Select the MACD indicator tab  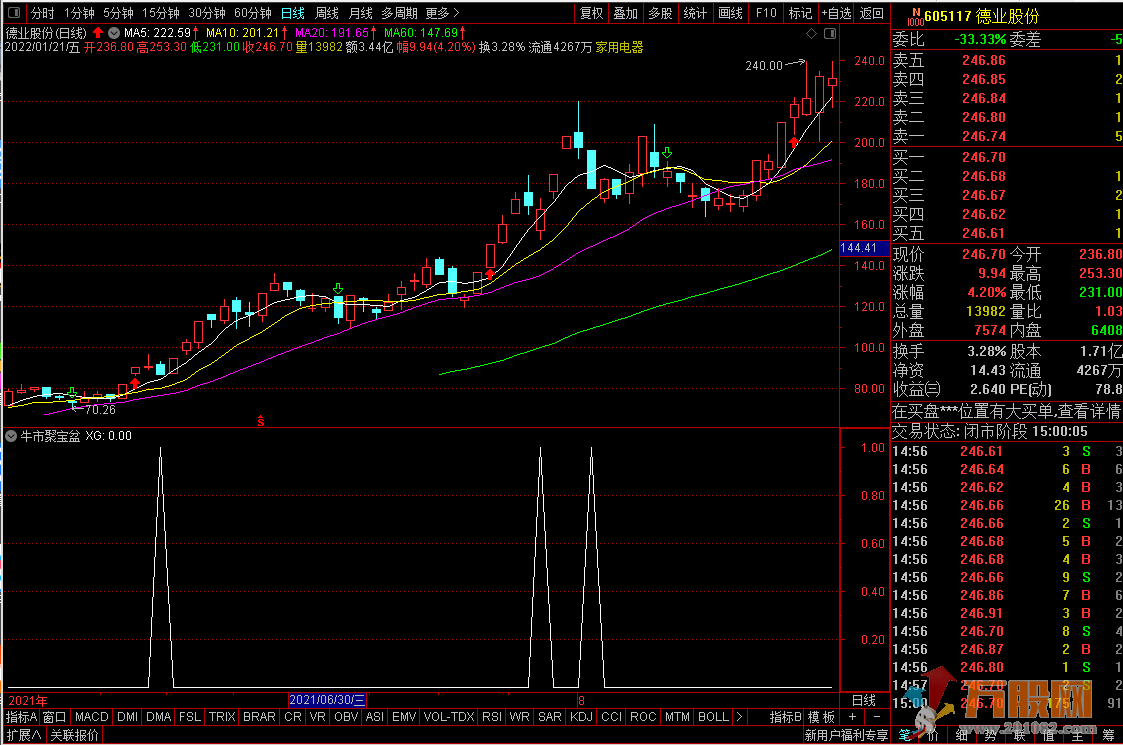[92, 716]
